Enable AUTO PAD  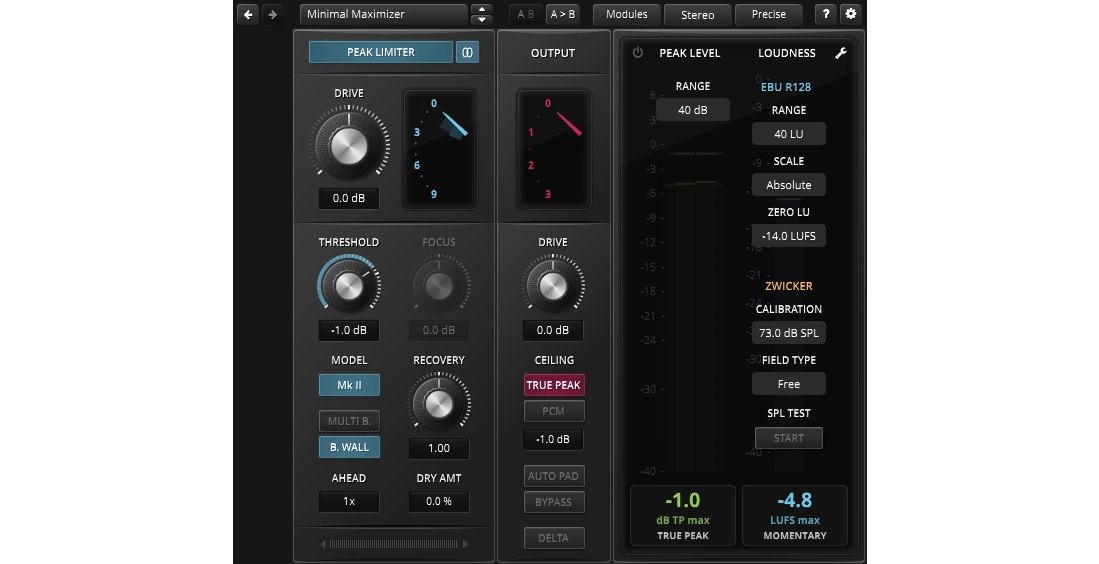pos(554,476)
